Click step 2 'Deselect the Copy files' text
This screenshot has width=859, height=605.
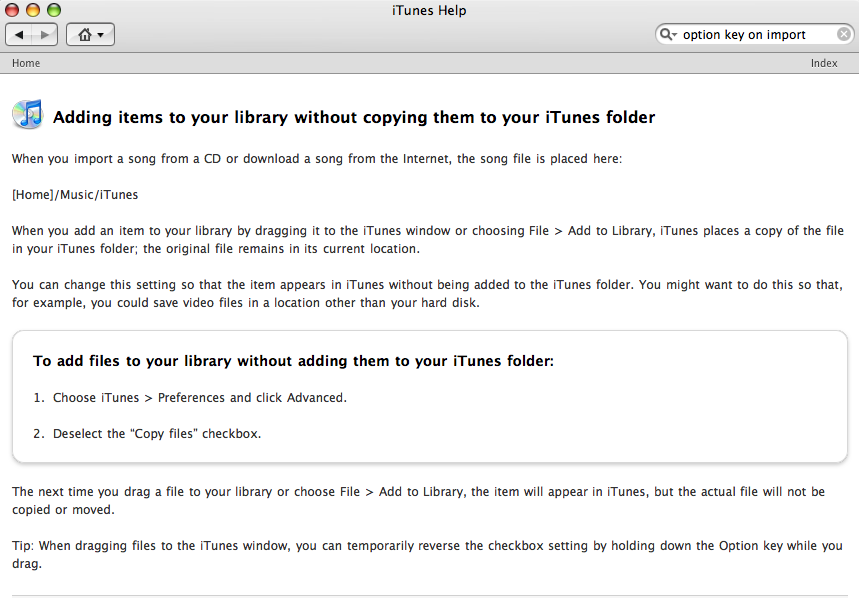pyautogui.click(x=157, y=433)
